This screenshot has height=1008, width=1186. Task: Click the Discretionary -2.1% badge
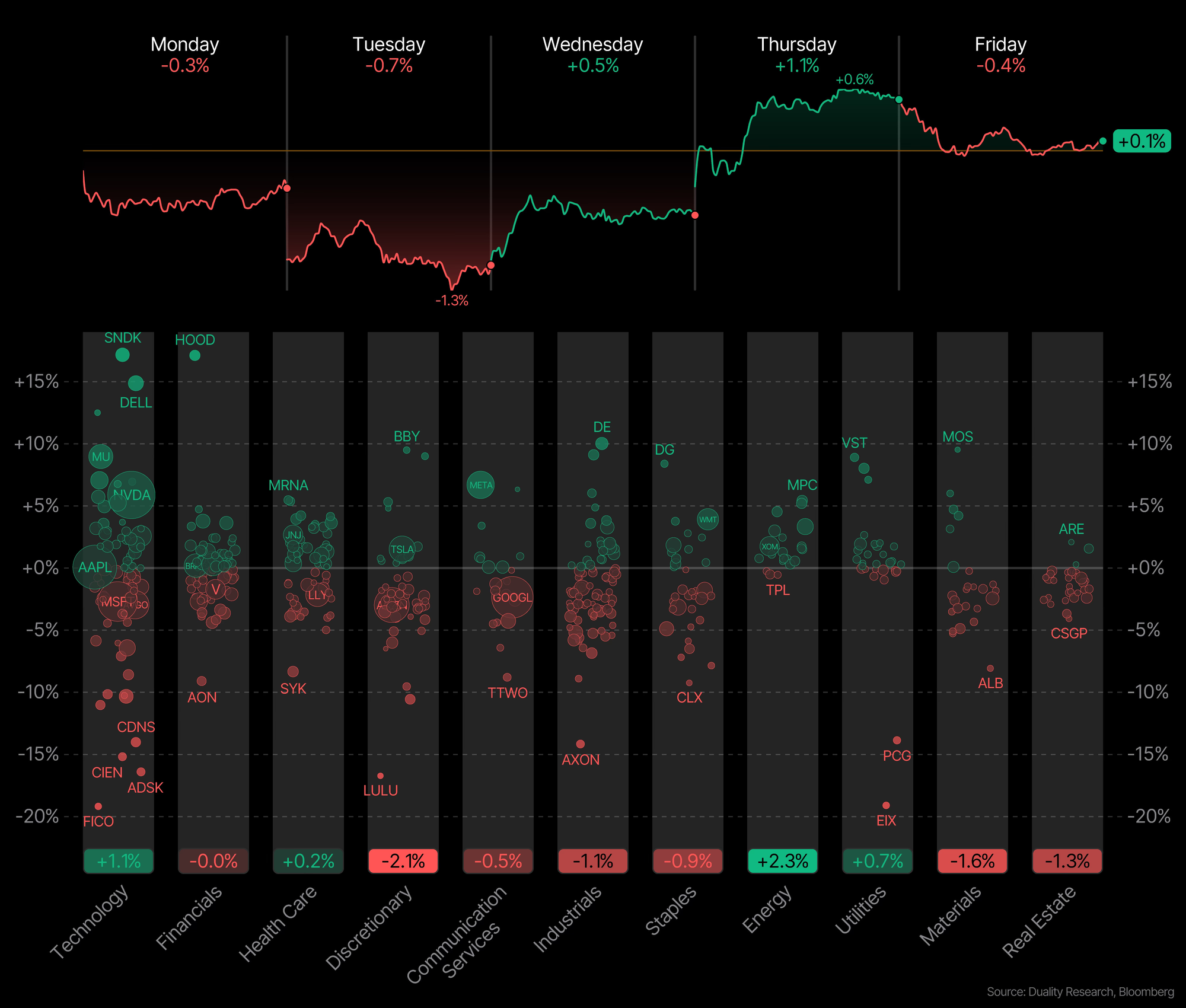[403, 861]
